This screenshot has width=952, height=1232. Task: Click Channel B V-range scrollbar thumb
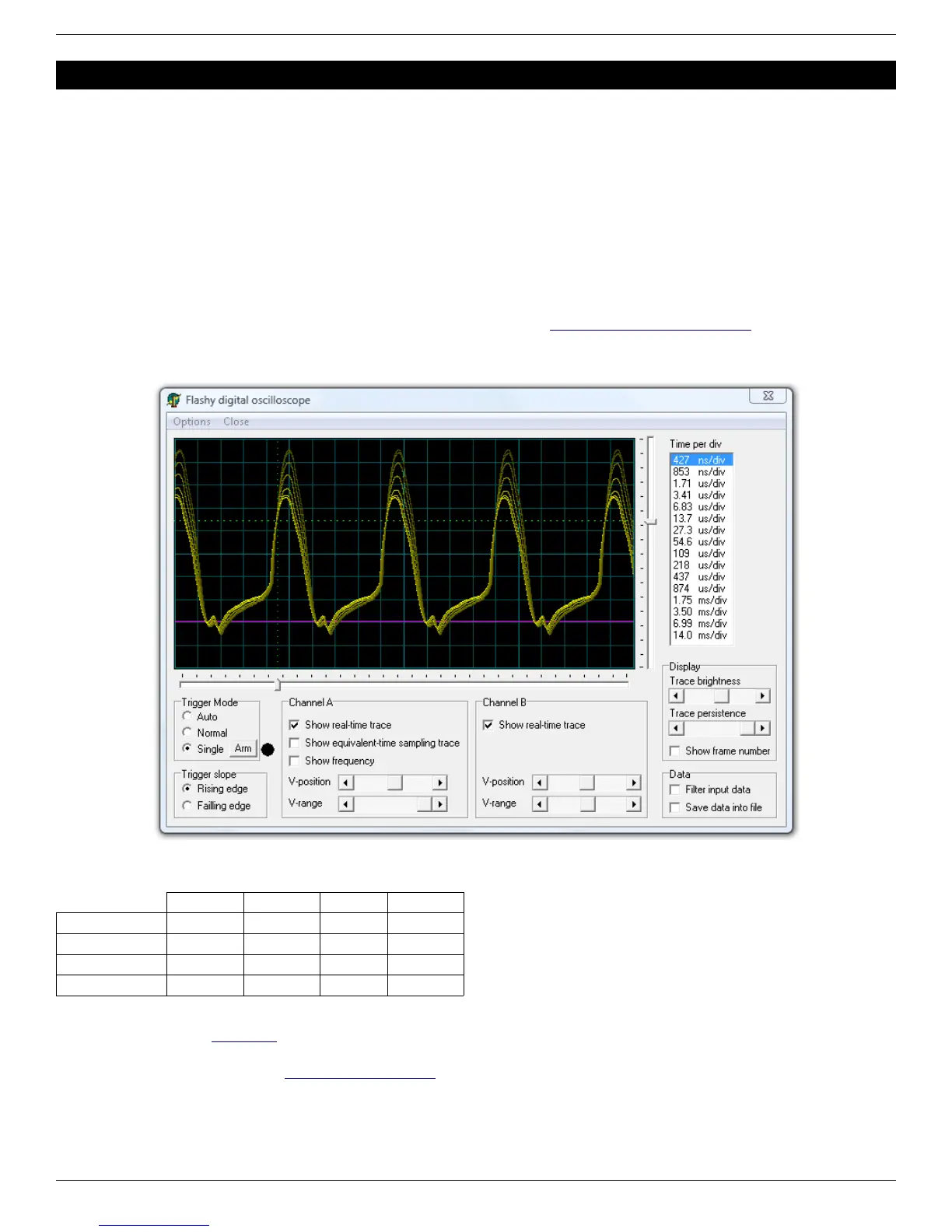[588, 804]
